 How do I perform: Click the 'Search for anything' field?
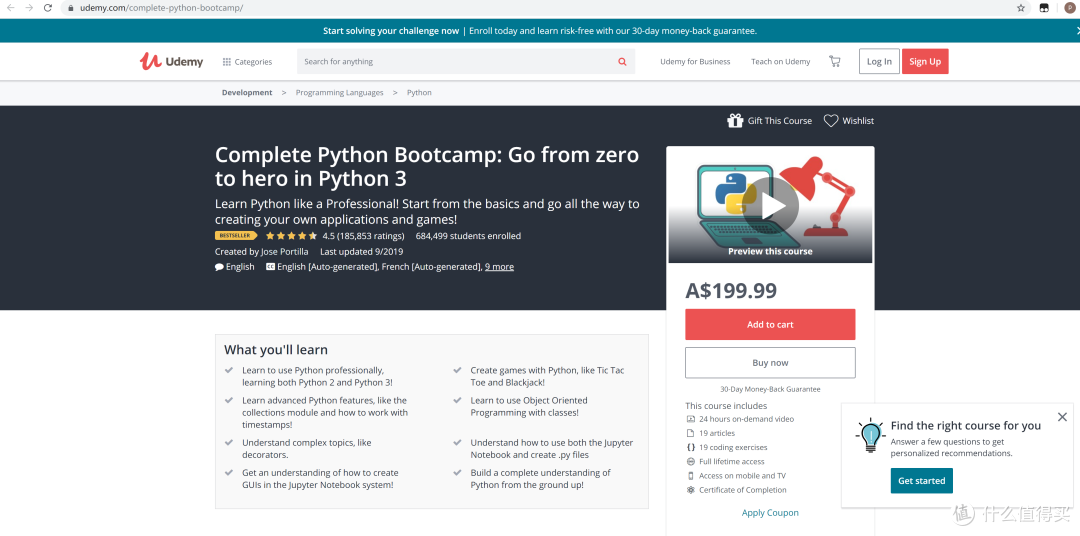456,61
